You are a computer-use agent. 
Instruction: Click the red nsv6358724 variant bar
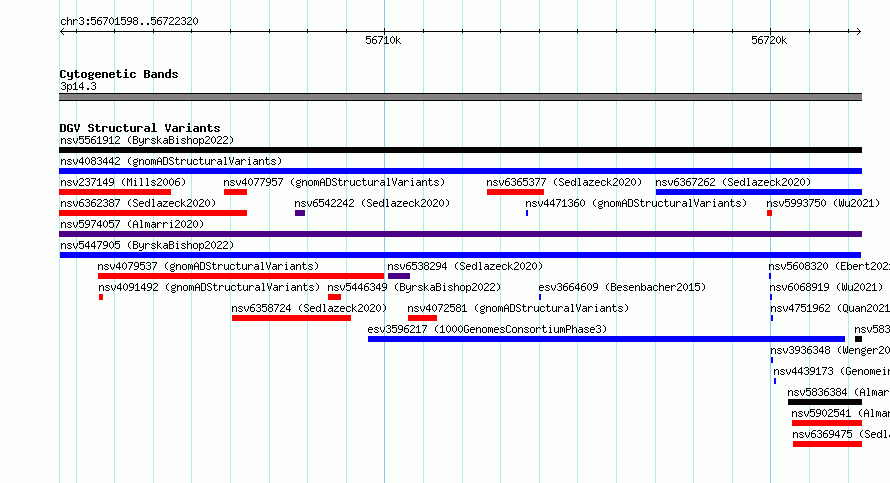tap(291, 318)
